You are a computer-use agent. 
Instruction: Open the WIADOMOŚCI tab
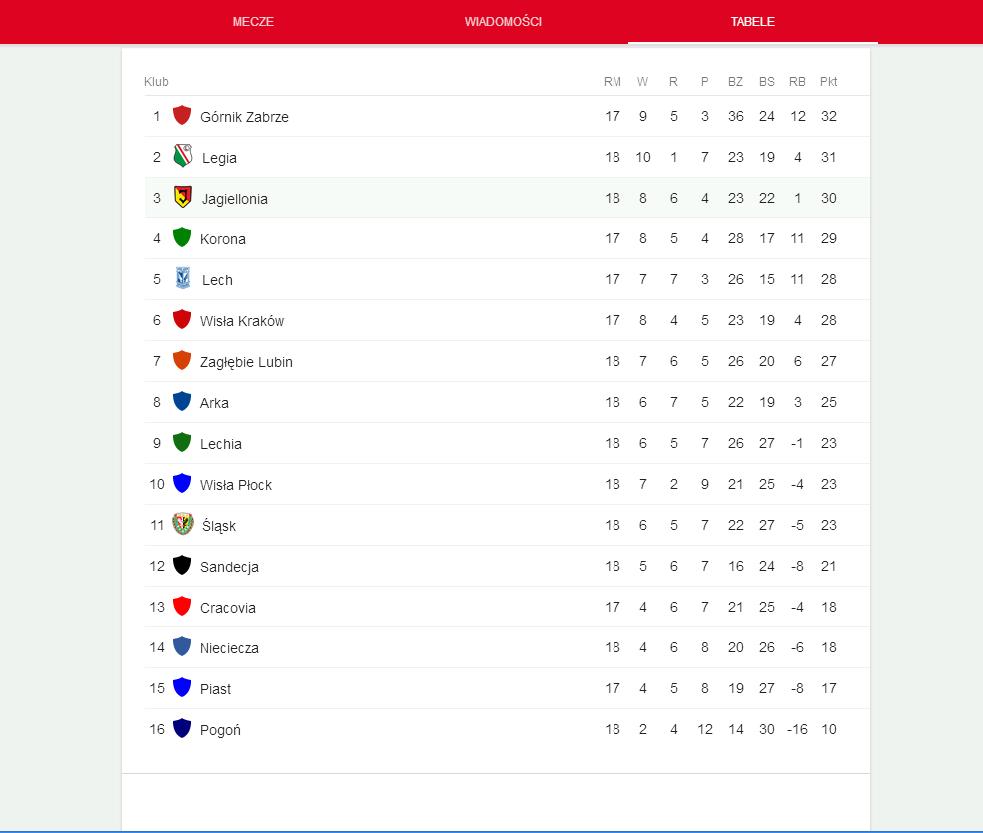503,22
